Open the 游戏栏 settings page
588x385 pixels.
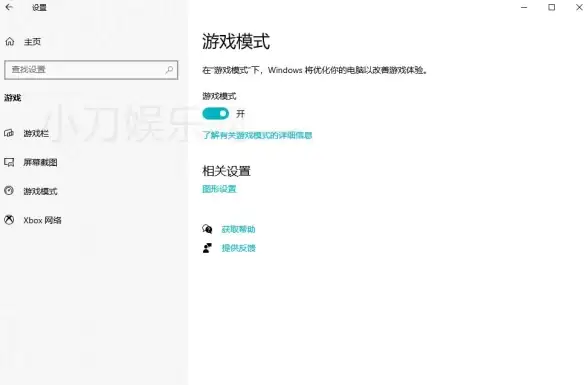pyautogui.click(x=36, y=133)
